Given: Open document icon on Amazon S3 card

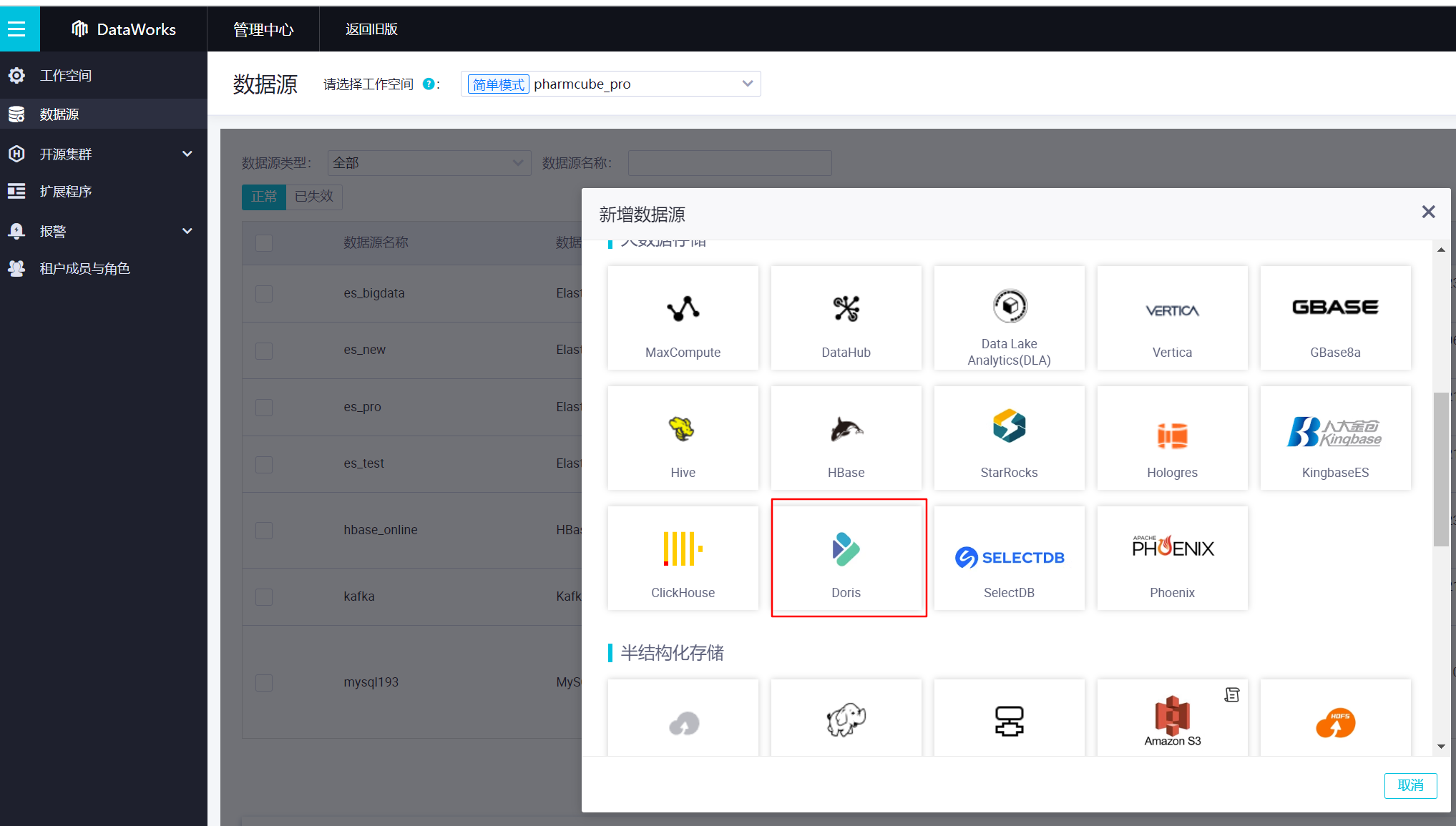Looking at the screenshot, I should pyautogui.click(x=1231, y=694).
